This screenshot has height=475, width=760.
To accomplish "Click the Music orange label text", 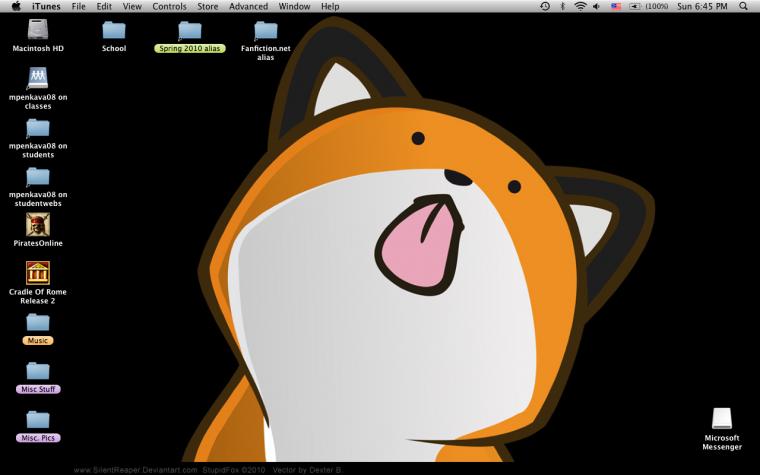I will 38,341.
